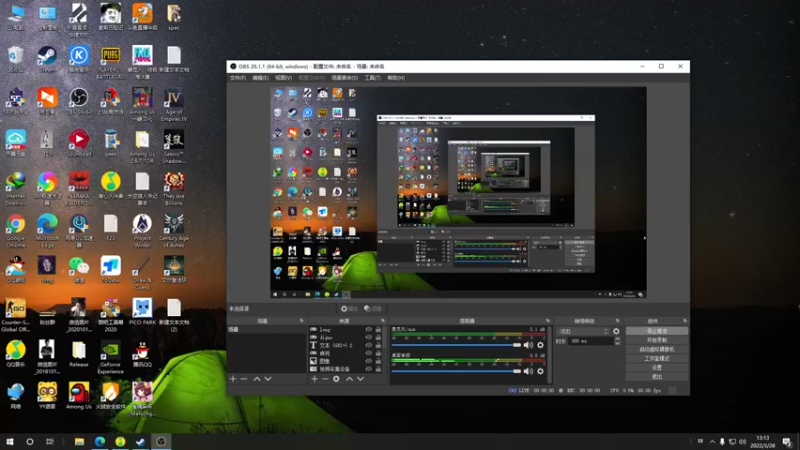Open File Explorer from the taskbar
800x450 pixels.
(x=79, y=441)
